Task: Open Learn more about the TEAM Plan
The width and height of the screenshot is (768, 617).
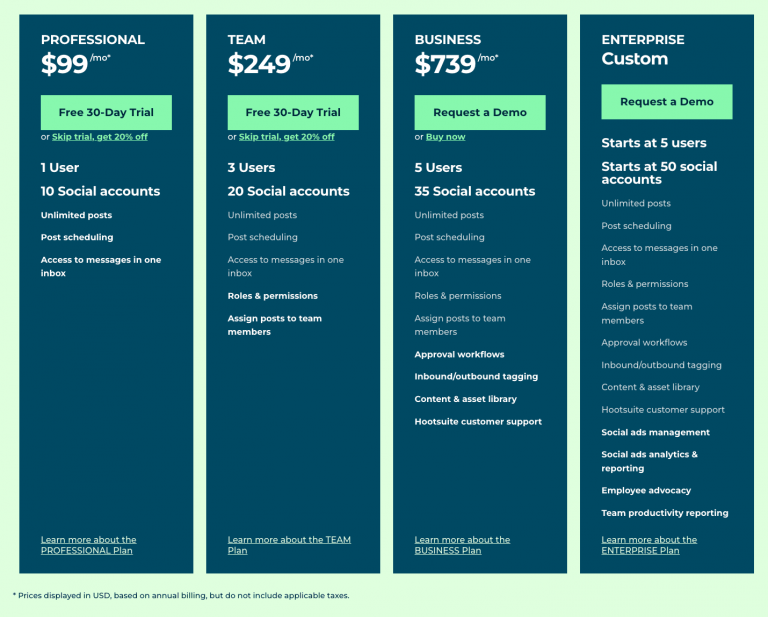Action: [289, 545]
